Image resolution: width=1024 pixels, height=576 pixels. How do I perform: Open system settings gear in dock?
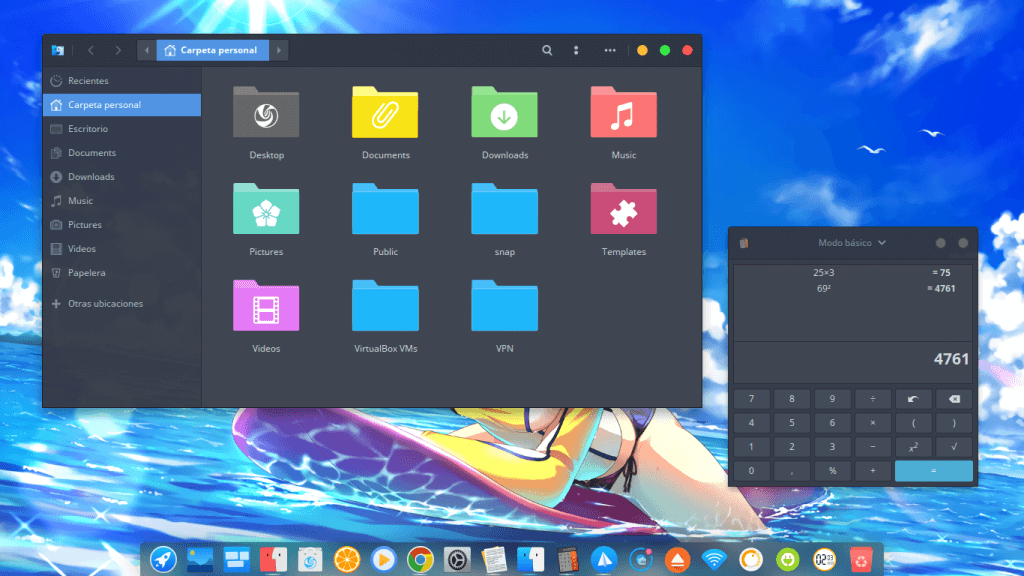(x=457, y=560)
